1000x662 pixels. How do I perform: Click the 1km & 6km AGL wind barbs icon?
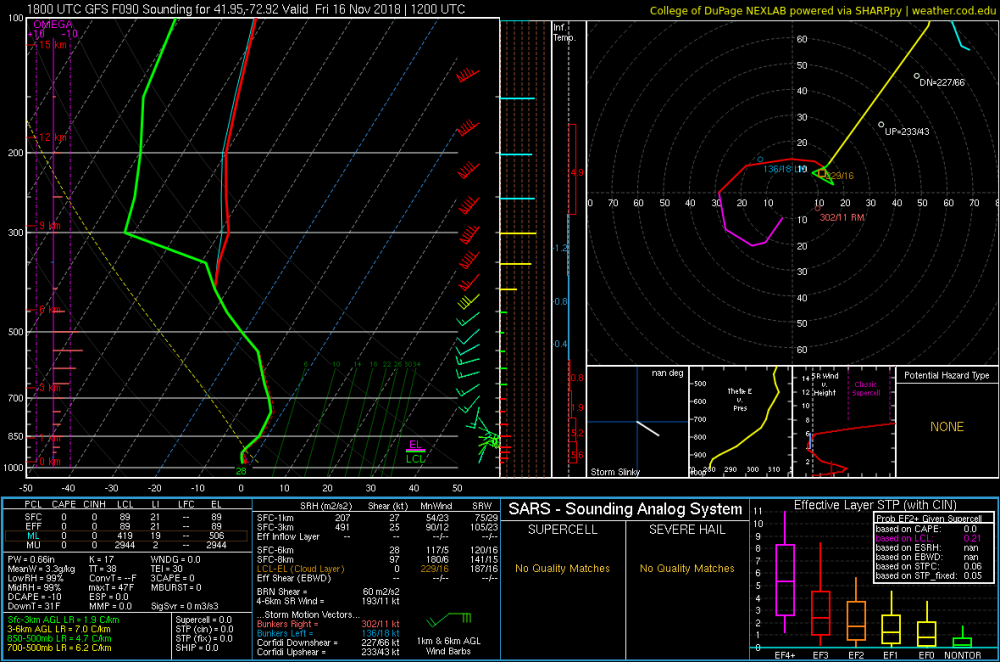pyautogui.click(x=448, y=619)
